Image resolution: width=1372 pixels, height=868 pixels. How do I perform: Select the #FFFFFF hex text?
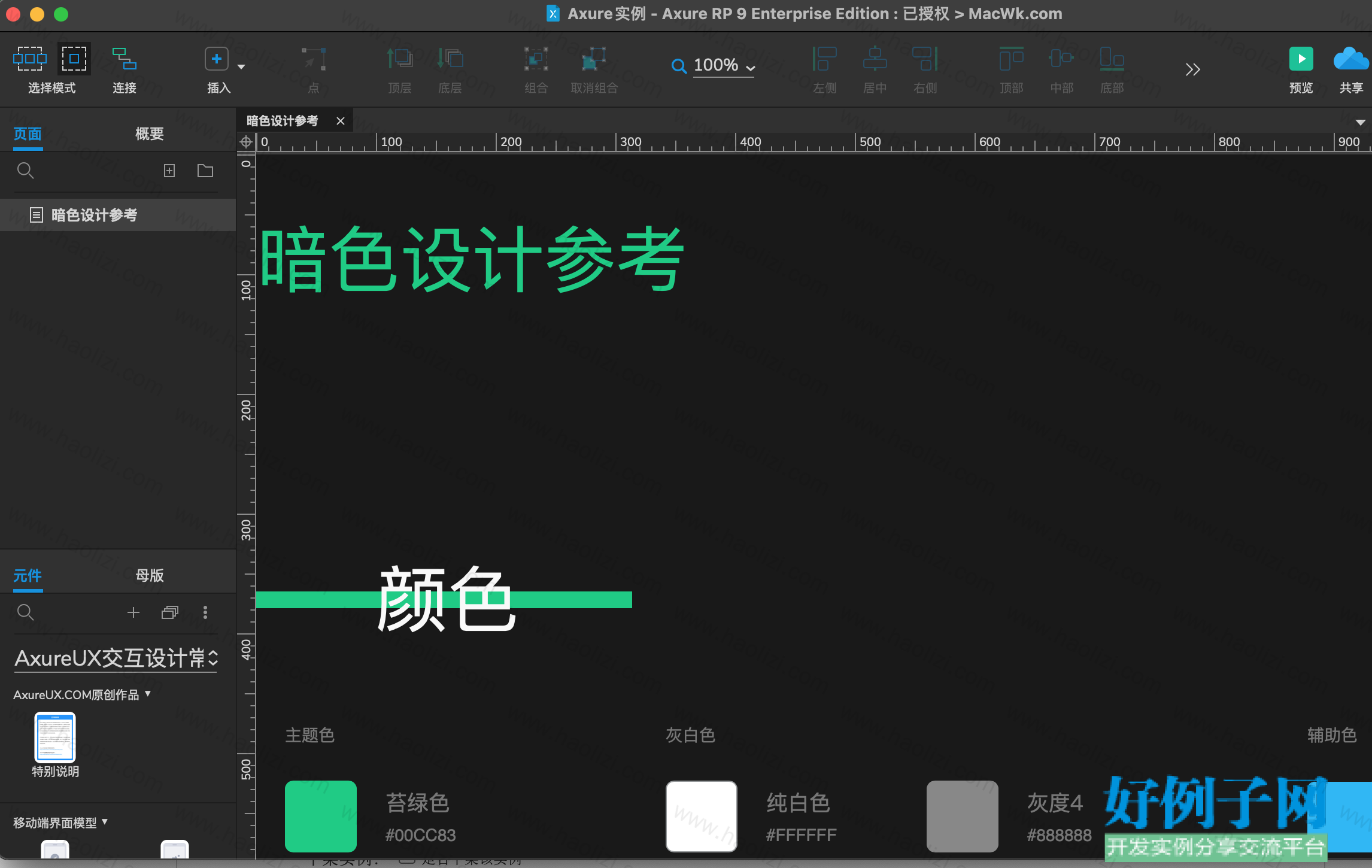(802, 835)
